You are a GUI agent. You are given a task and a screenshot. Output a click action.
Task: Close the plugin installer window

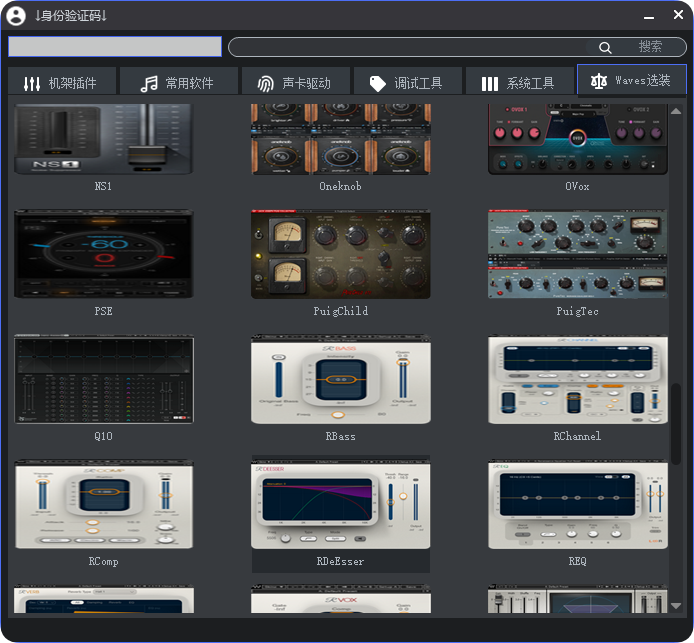point(678,15)
